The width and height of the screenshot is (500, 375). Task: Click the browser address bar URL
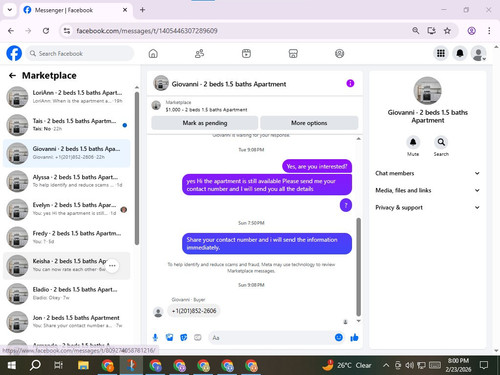click(147, 31)
